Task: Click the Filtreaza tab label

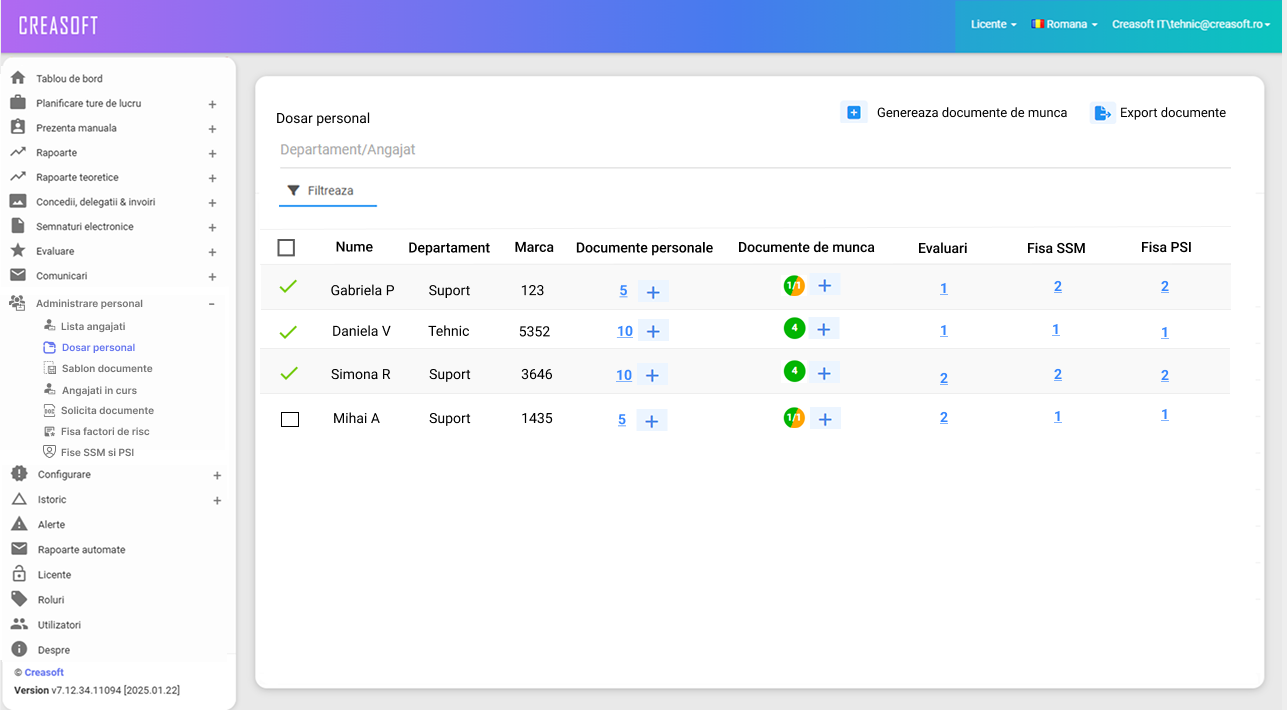Action: [x=330, y=190]
